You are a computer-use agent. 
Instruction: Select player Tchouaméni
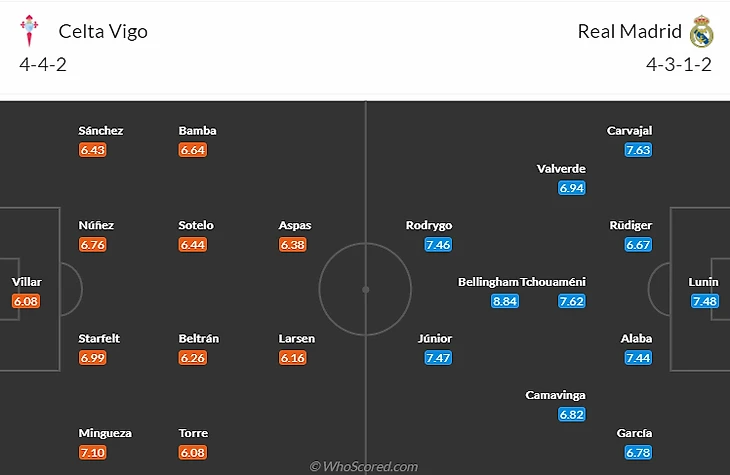click(x=553, y=282)
